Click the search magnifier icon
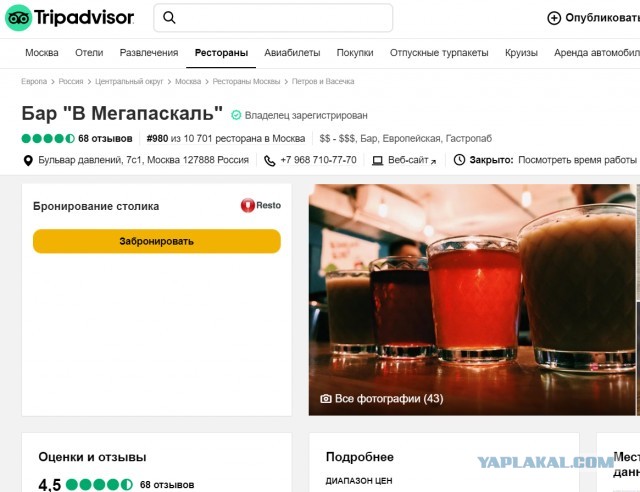The width and height of the screenshot is (640, 492). coord(169,18)
